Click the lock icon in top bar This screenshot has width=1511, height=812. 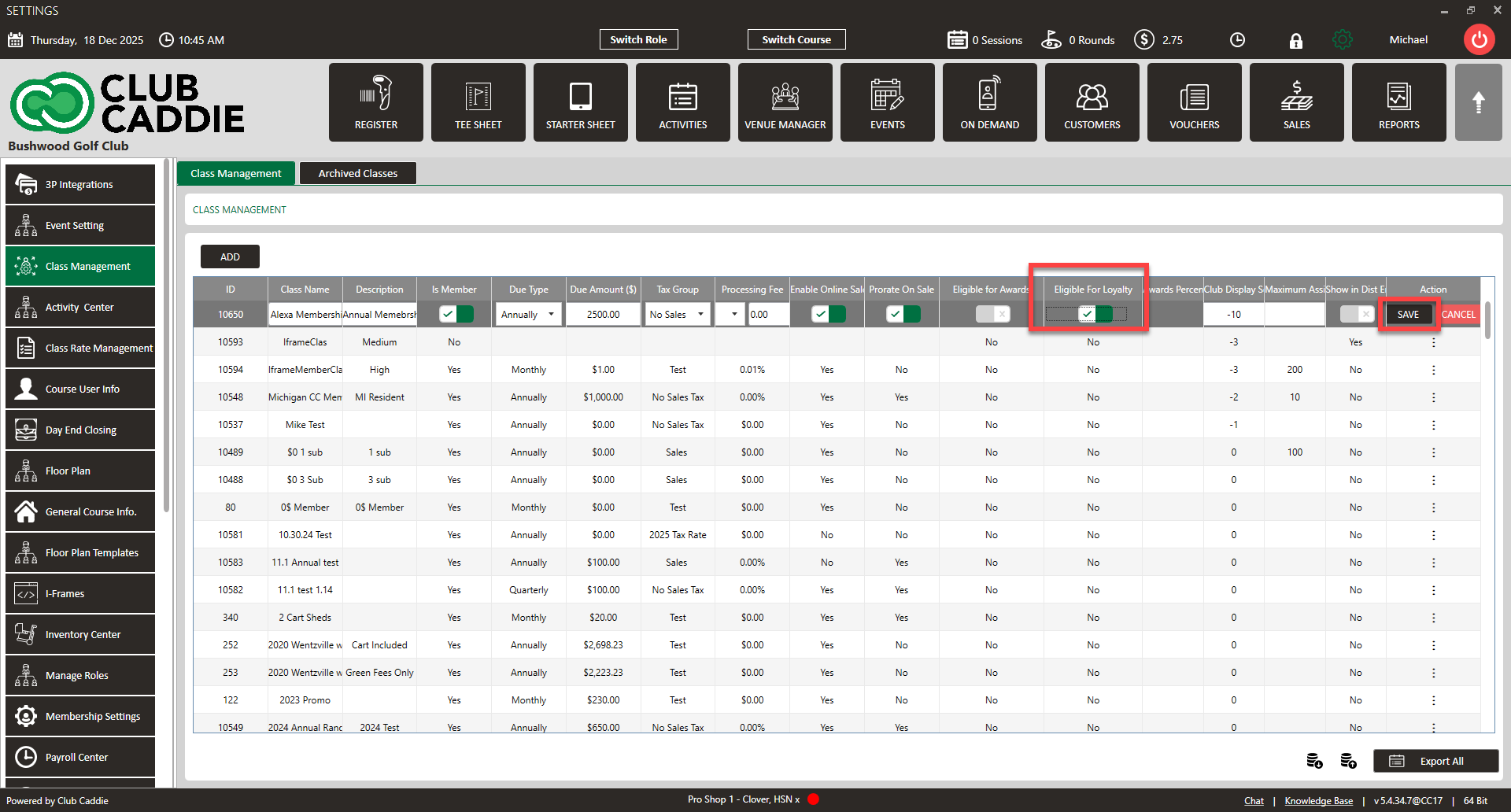tap(1295, 41)
